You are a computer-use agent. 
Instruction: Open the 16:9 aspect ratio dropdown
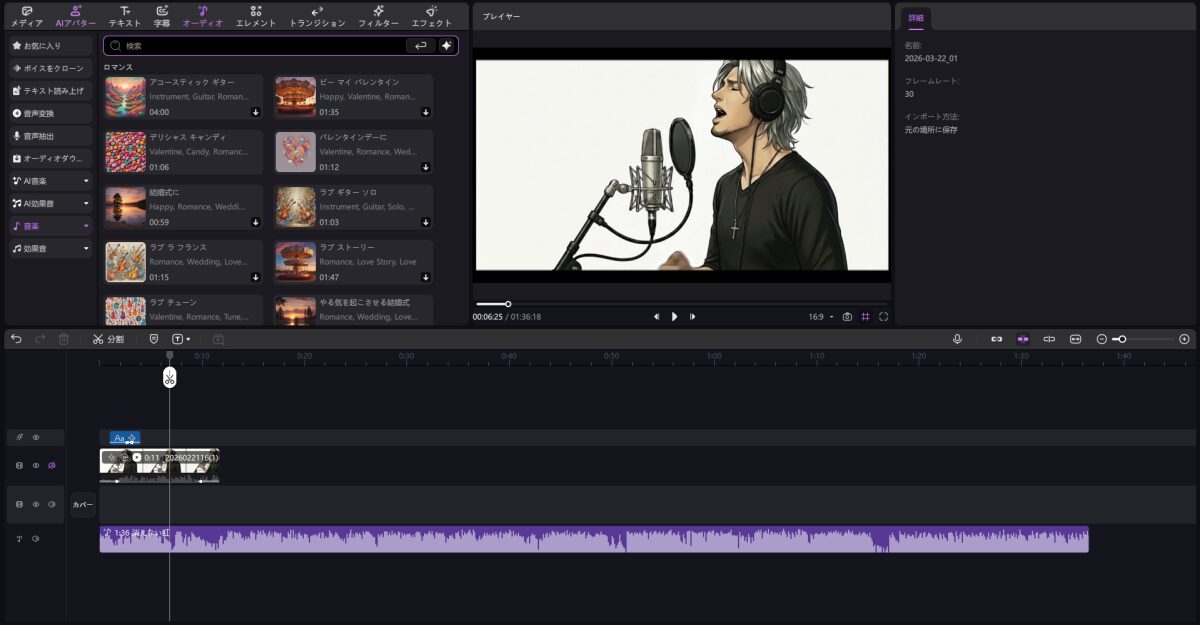tap(820, 317)
